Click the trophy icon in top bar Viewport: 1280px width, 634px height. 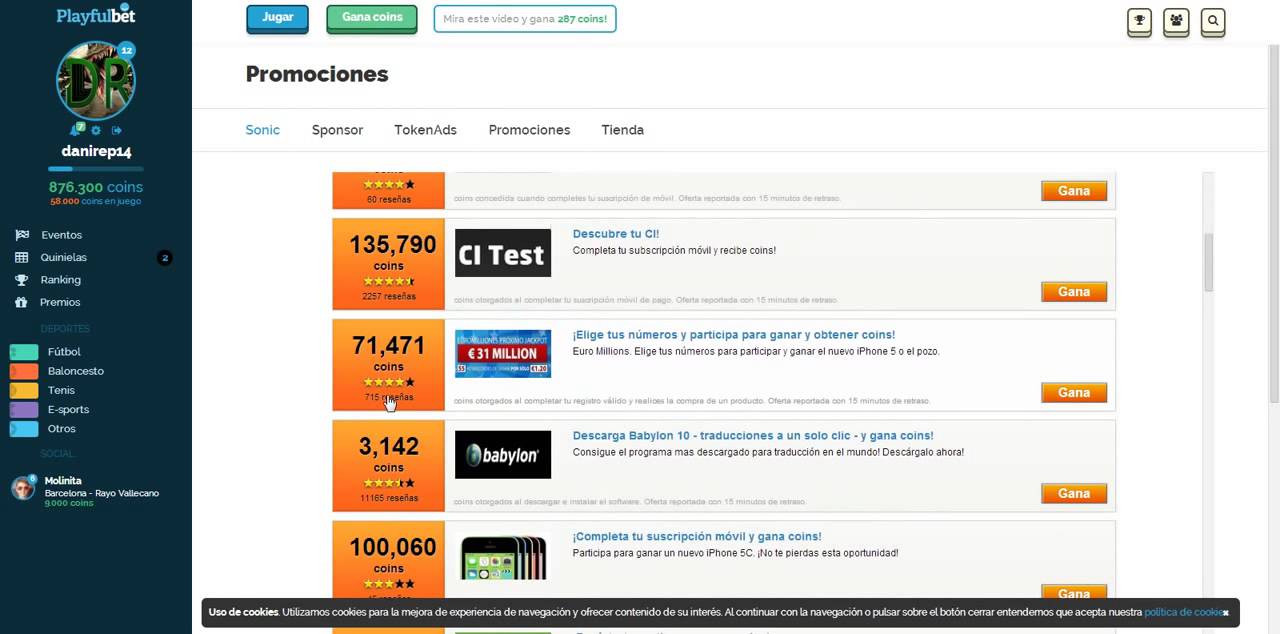click(x=1139, y=20)
